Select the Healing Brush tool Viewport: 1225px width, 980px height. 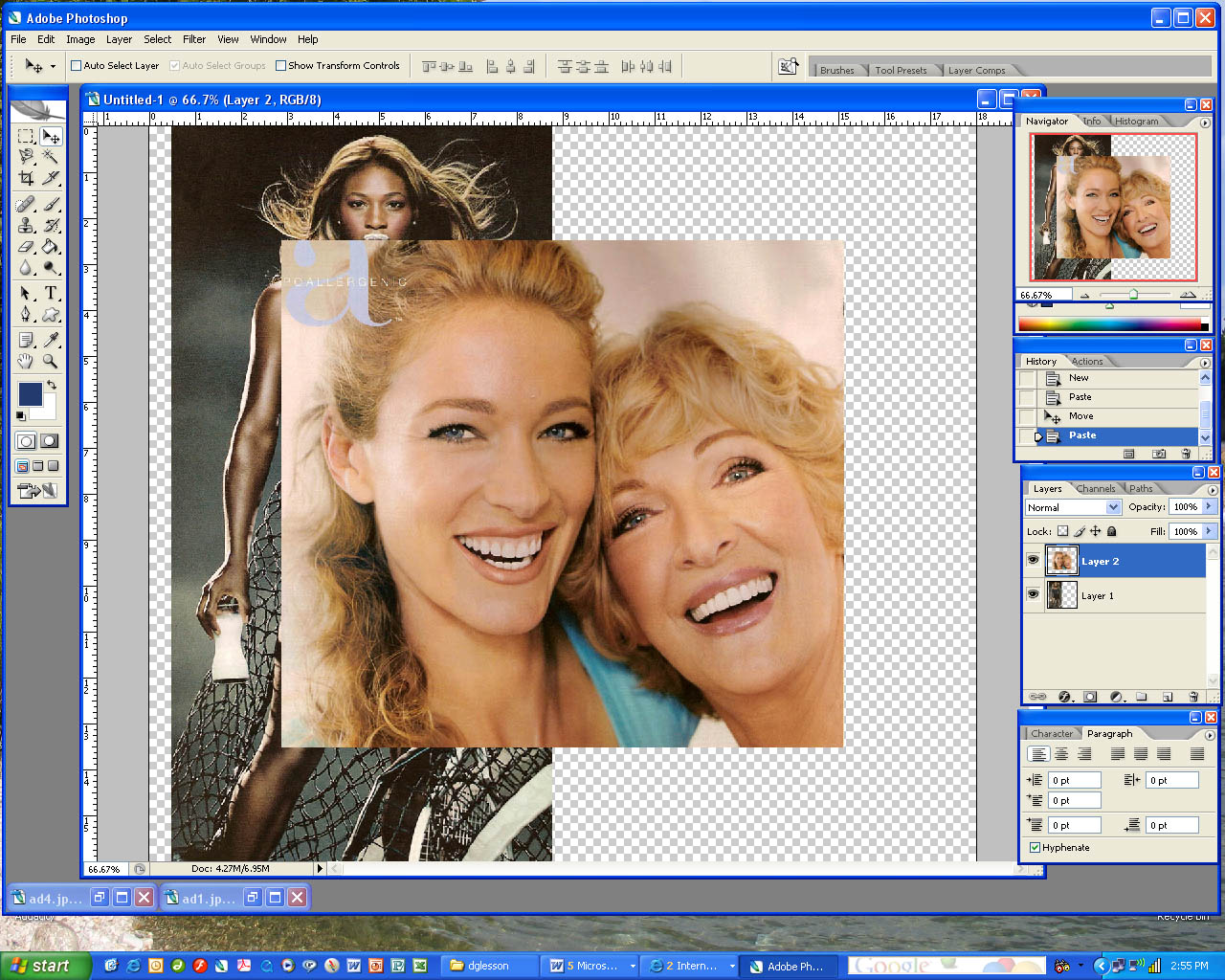tap(26, 204)
